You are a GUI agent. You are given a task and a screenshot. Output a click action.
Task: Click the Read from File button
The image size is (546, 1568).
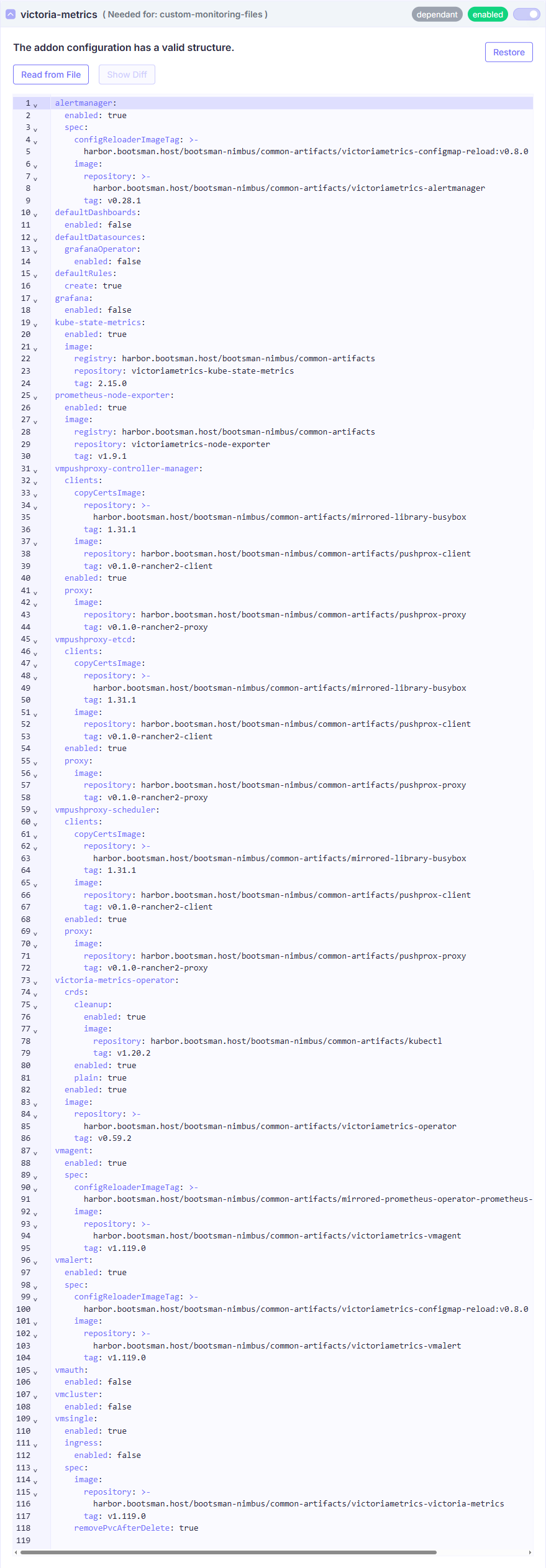click(x=51, y=75)
